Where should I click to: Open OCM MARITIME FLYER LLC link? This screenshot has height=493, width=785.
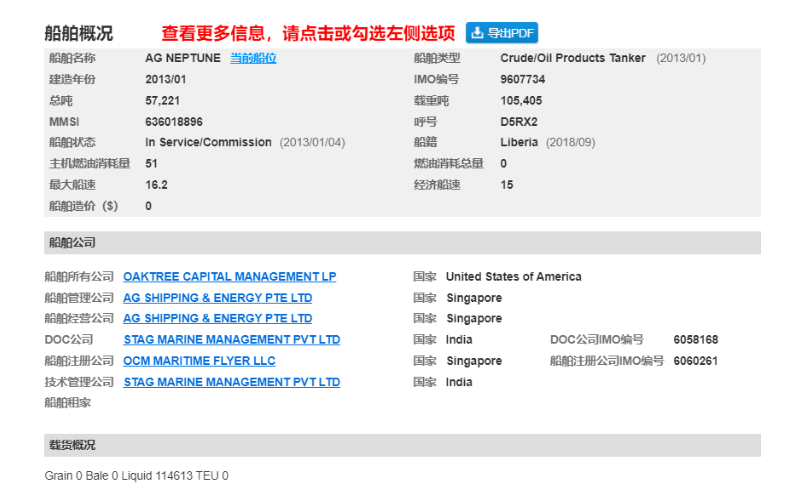(199, 361)
